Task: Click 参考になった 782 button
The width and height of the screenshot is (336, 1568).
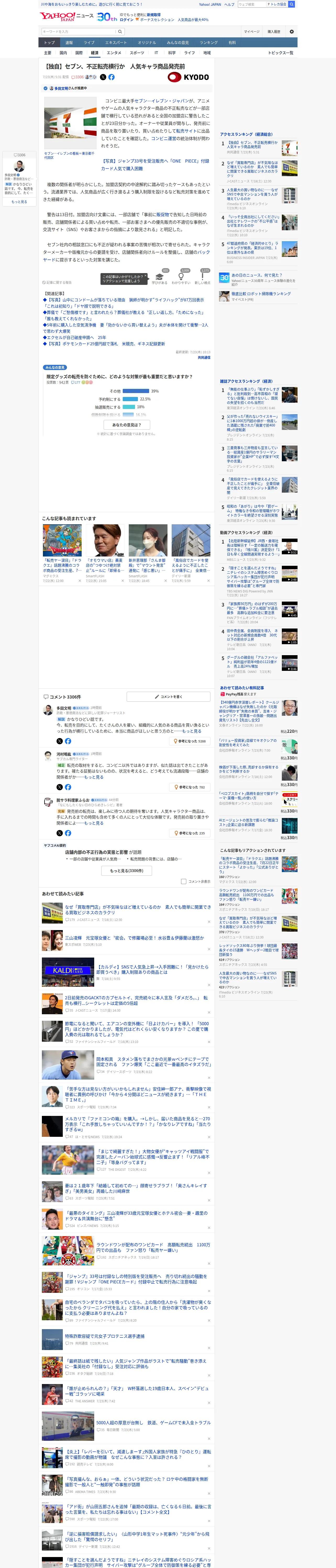Action: [x=190, y=787]
